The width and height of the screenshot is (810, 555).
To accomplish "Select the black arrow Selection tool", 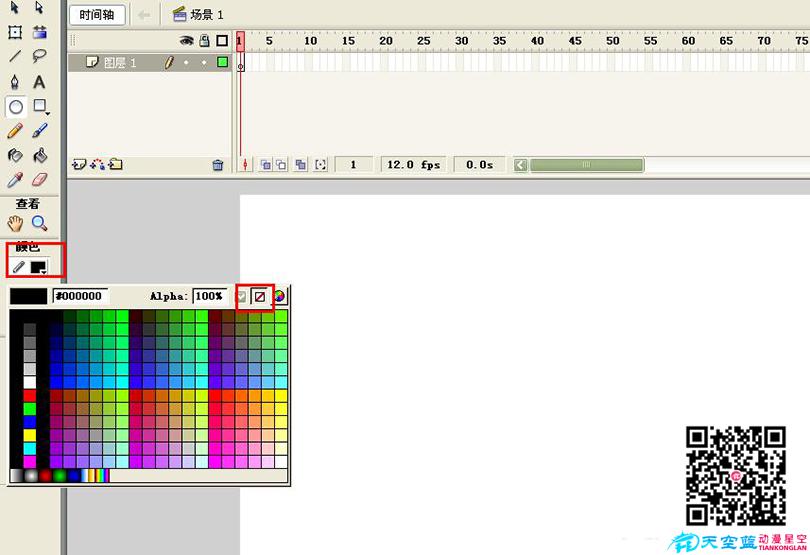I will click(x=14, y=8).
